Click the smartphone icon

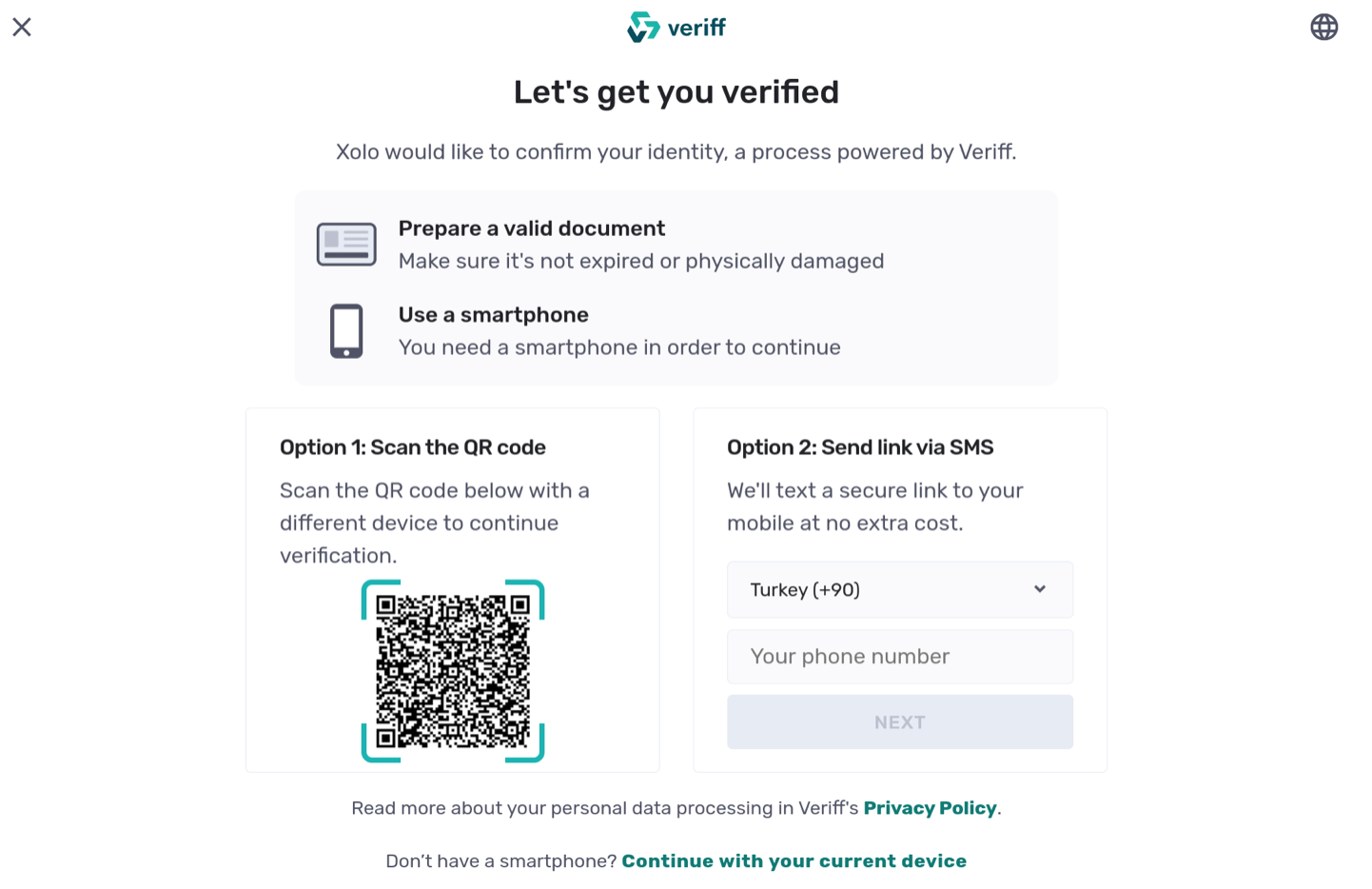(346, 331)
